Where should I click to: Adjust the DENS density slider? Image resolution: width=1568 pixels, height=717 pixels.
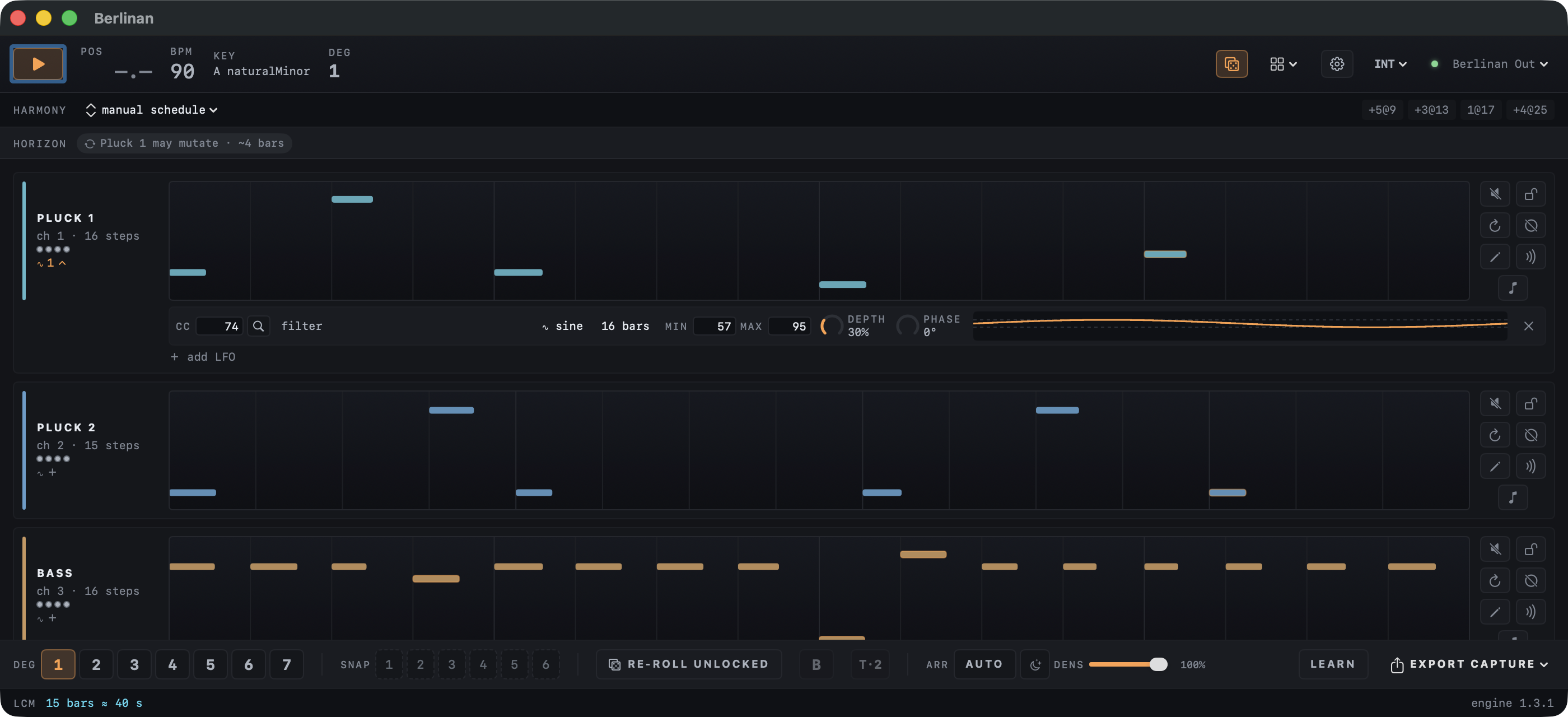(1128, 665)
